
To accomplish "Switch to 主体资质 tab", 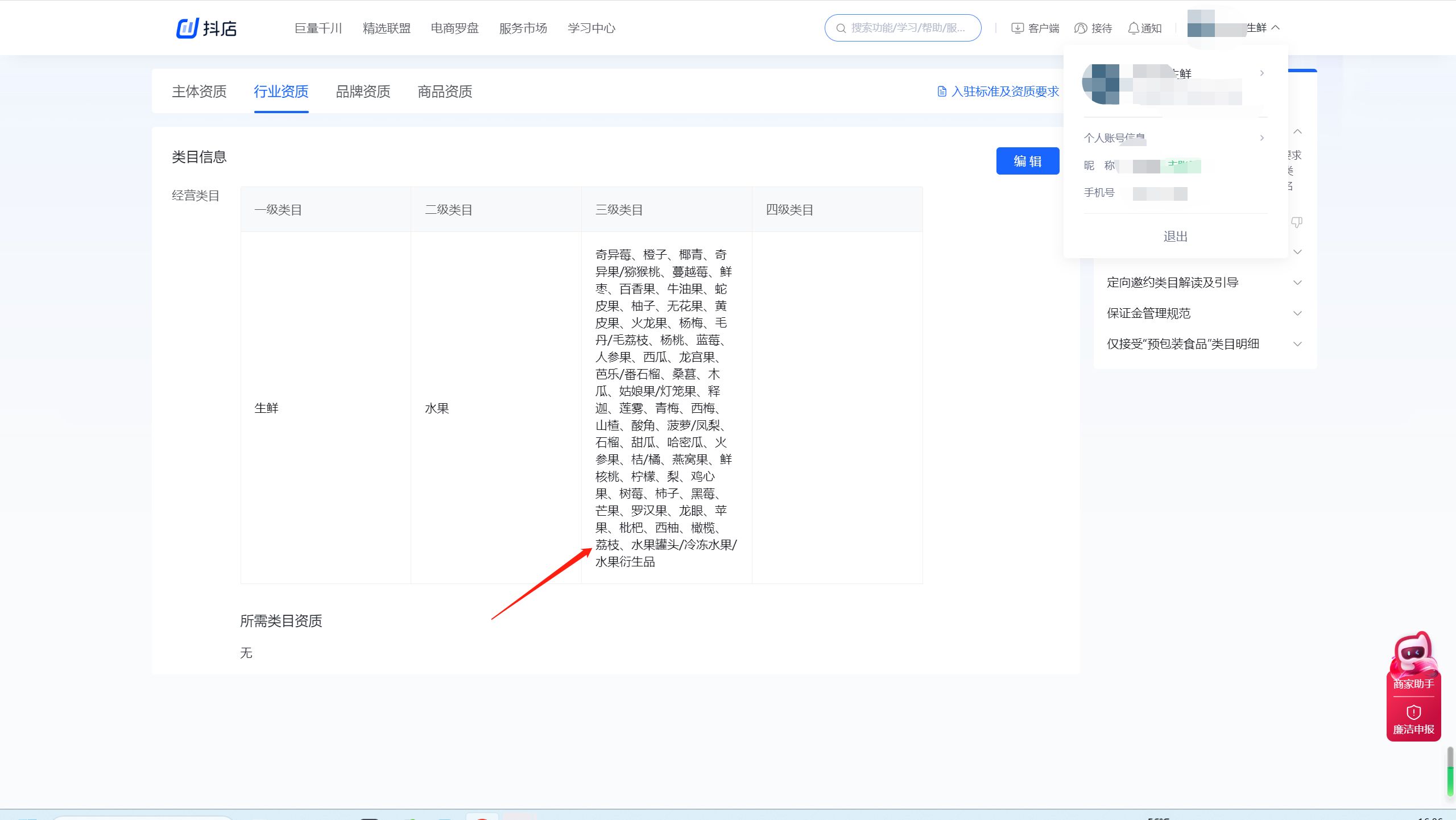I will coord(199,92).
